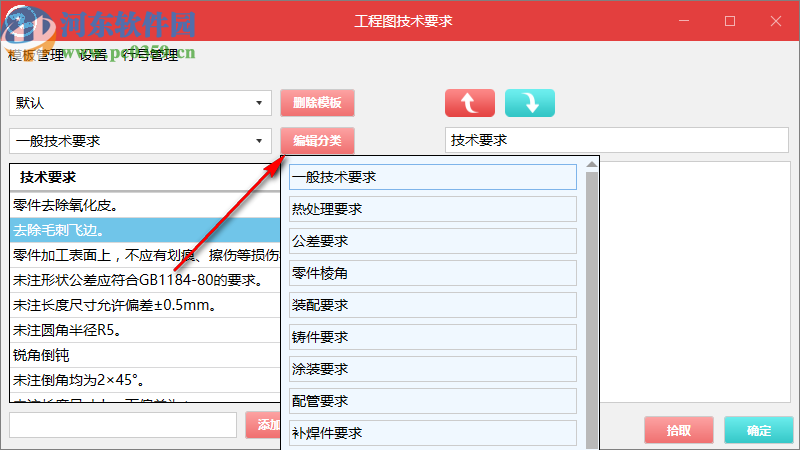
Task: Click the teal move-down arrow button
Action: point(530,103)
